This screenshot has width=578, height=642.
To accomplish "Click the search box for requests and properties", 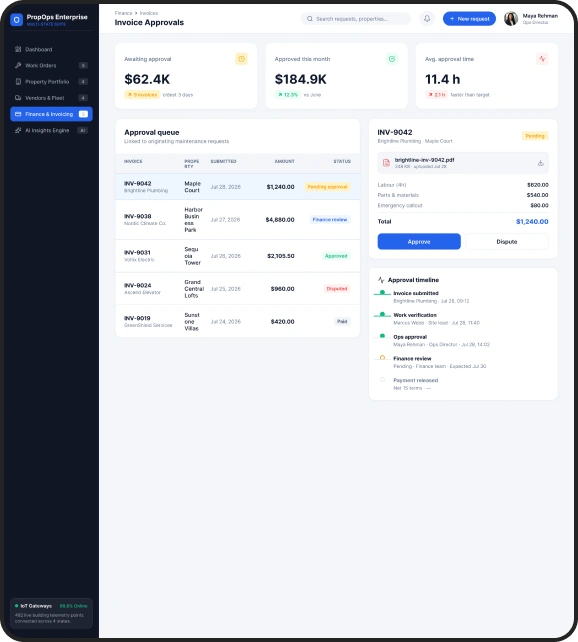I will tap(356, 19).
